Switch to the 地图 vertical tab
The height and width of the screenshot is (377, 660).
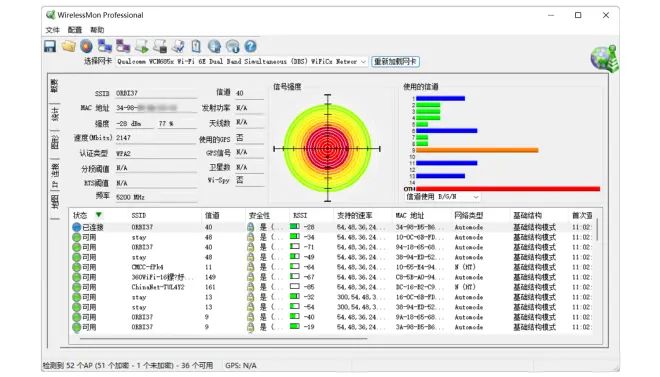[55, 202]
